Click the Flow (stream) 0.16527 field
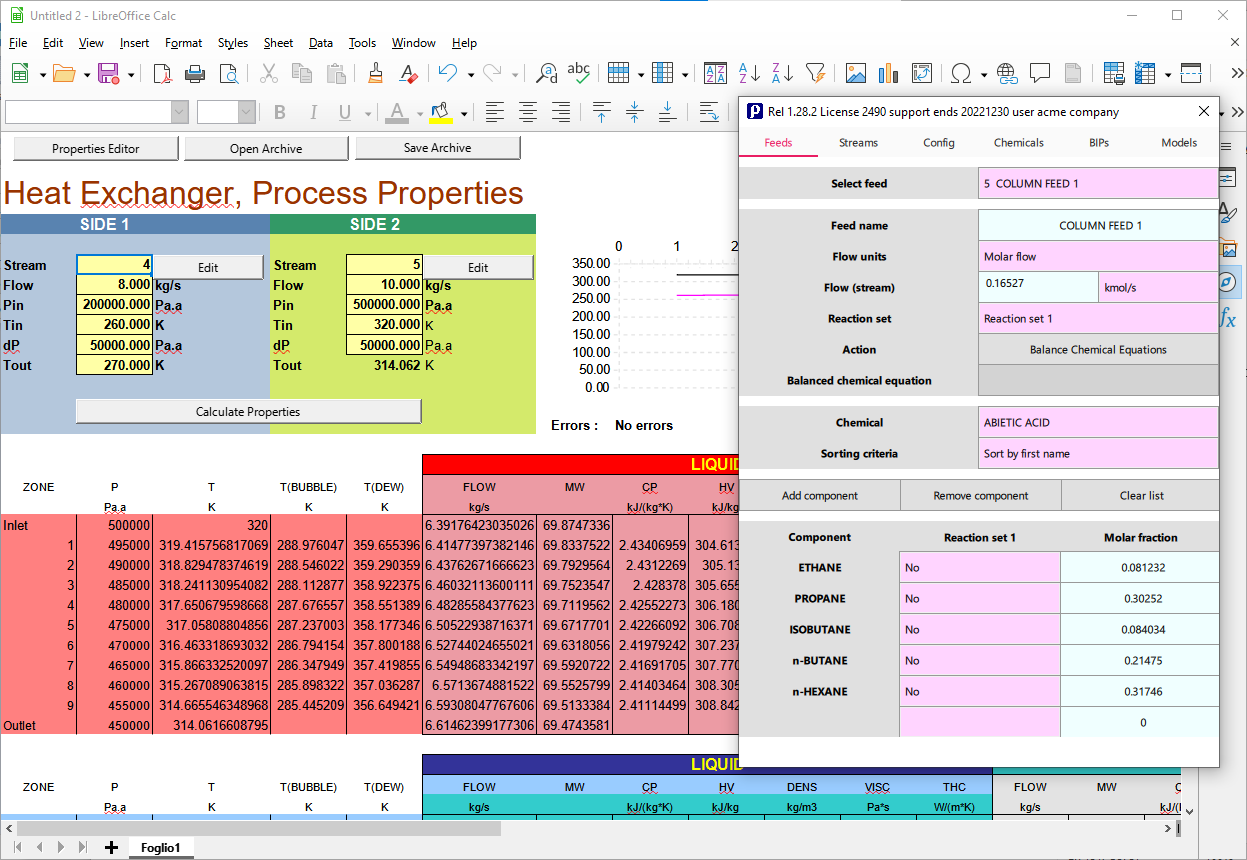1247x860 pixels. pos(1038,288)
